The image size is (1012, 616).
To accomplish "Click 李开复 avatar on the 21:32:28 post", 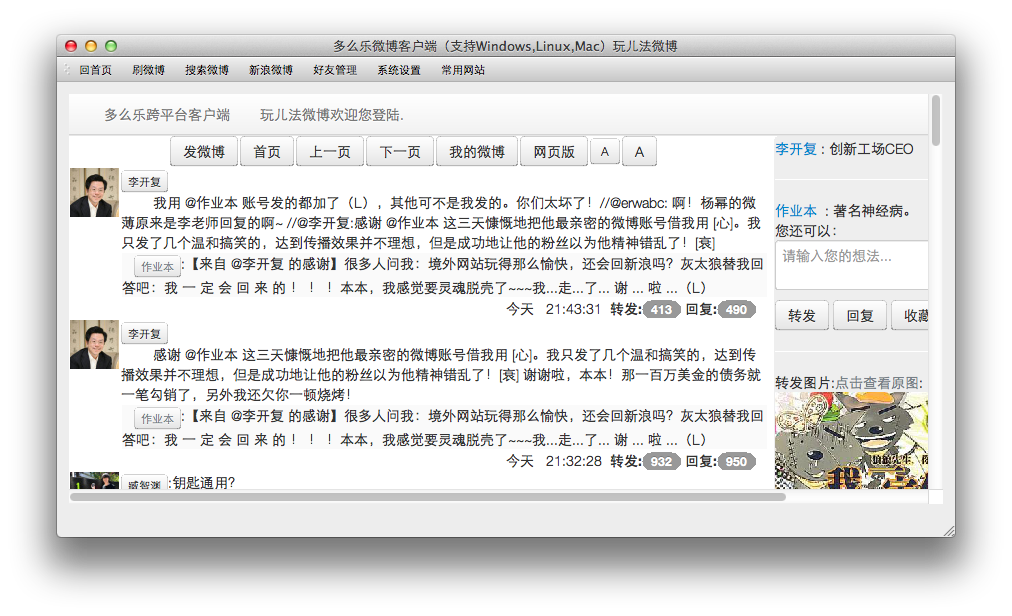I will tap(94, 344).
